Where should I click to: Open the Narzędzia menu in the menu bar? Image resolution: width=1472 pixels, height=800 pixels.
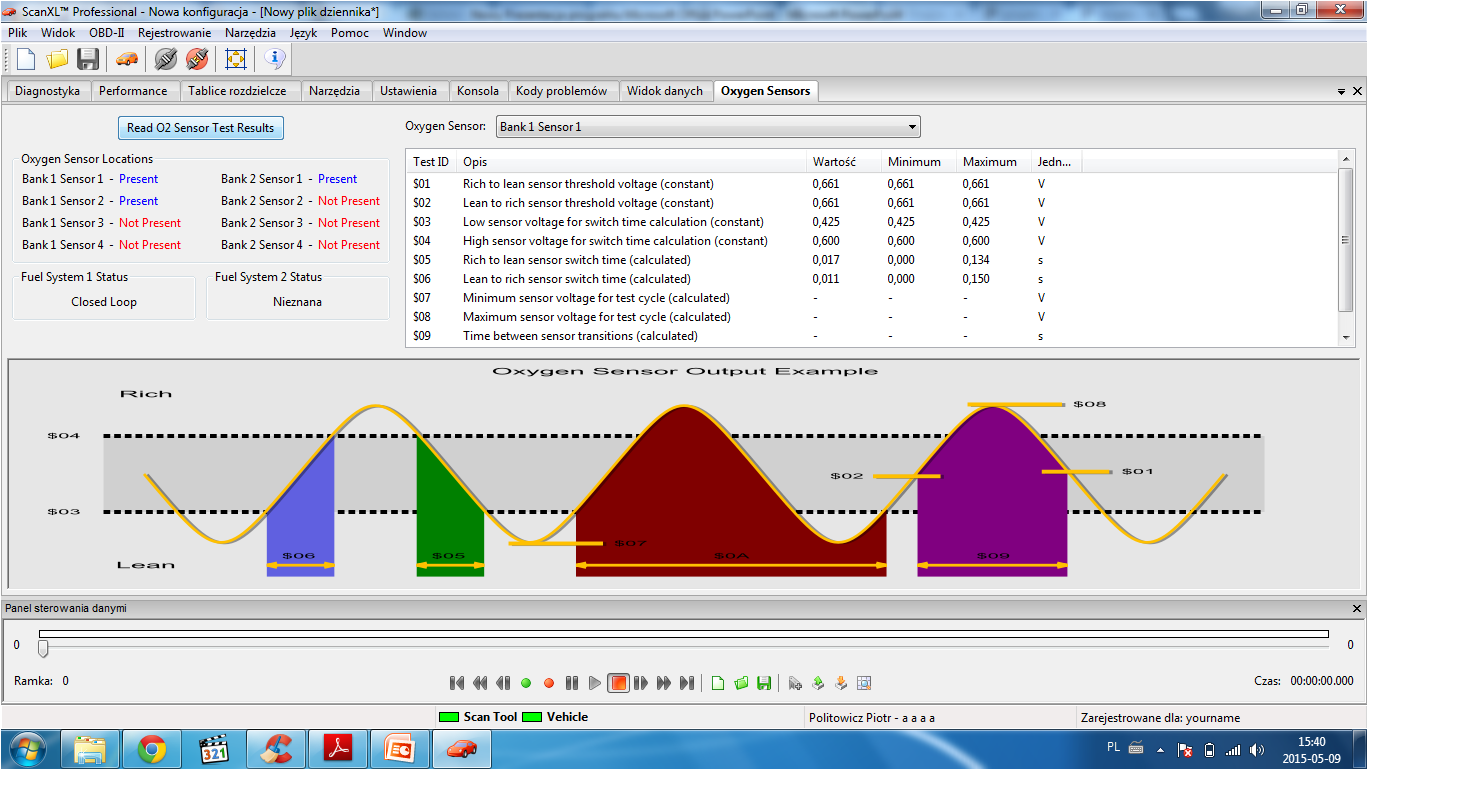(250, 33)
